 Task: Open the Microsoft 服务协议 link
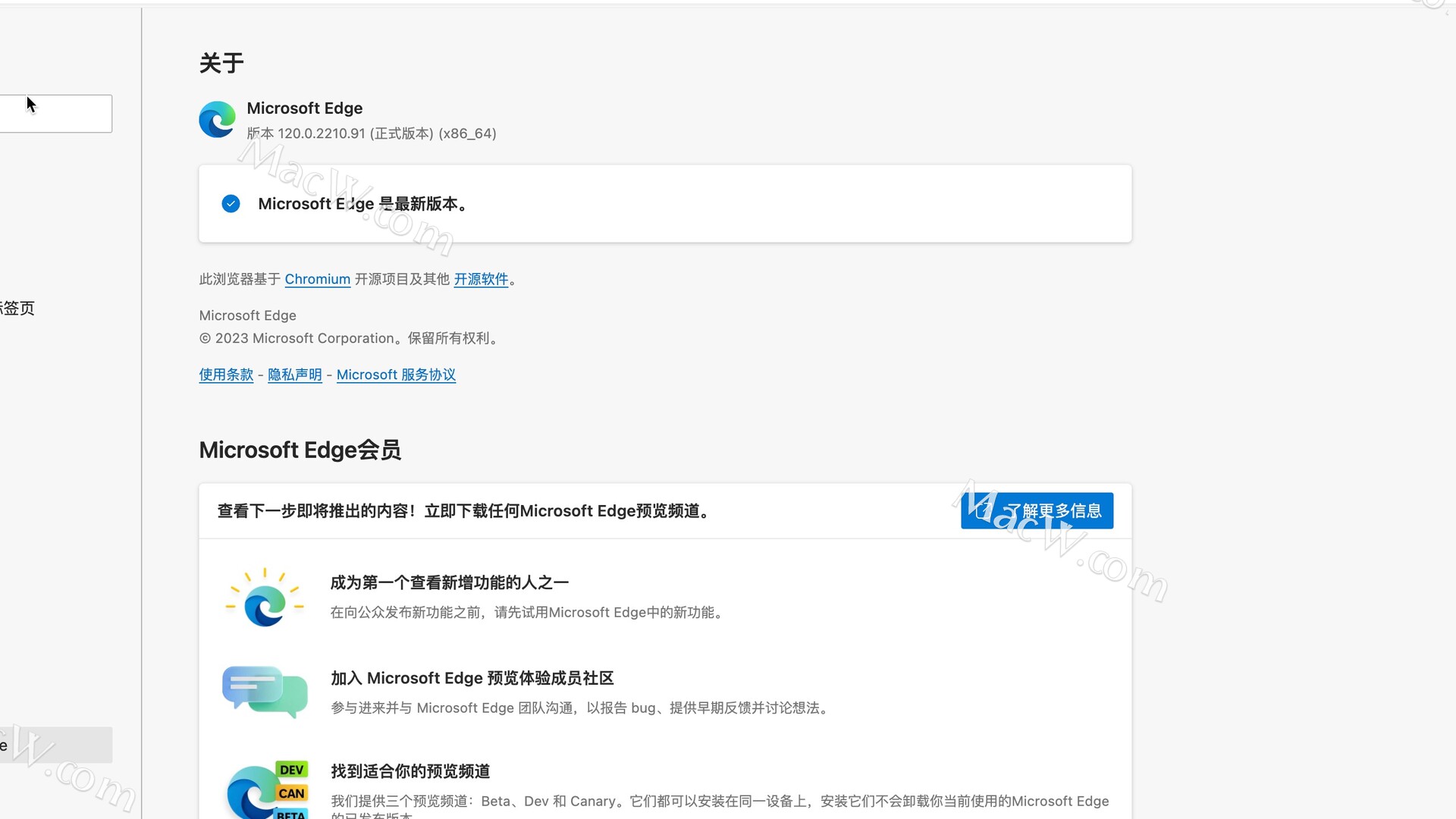click(396, 375)
